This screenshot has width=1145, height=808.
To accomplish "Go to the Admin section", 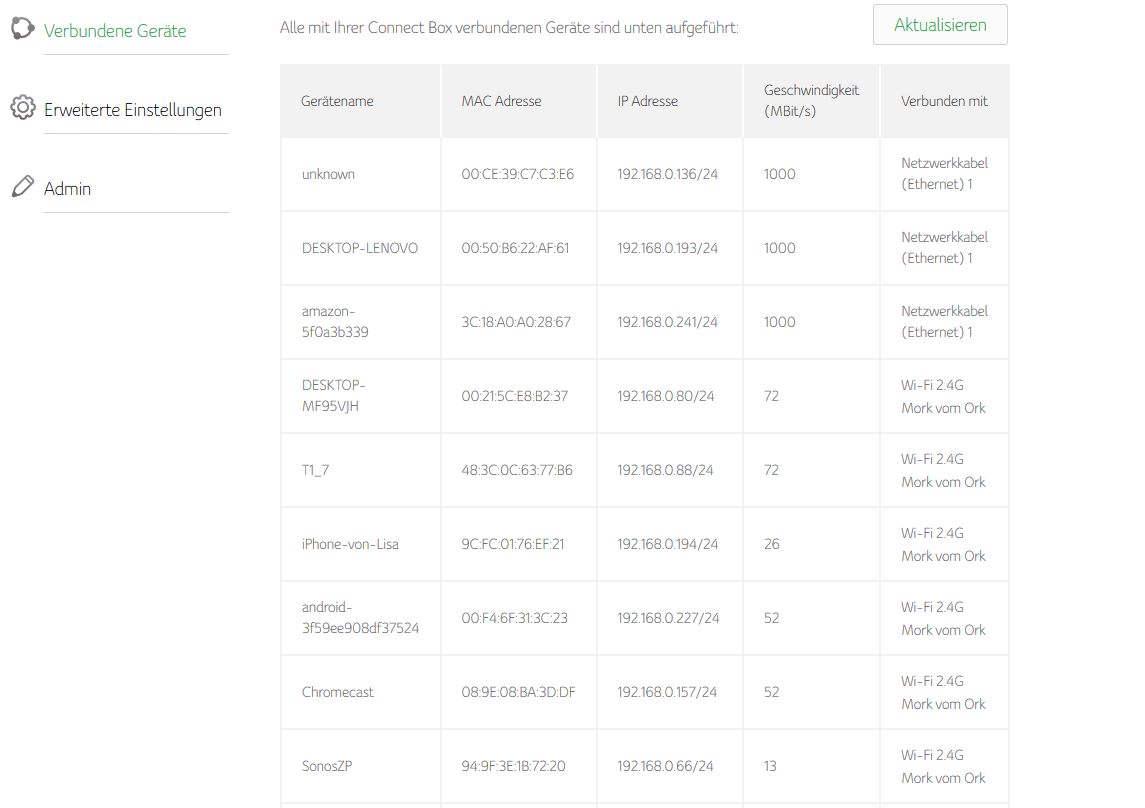I will pyautogui.click(x=67, y=189).
